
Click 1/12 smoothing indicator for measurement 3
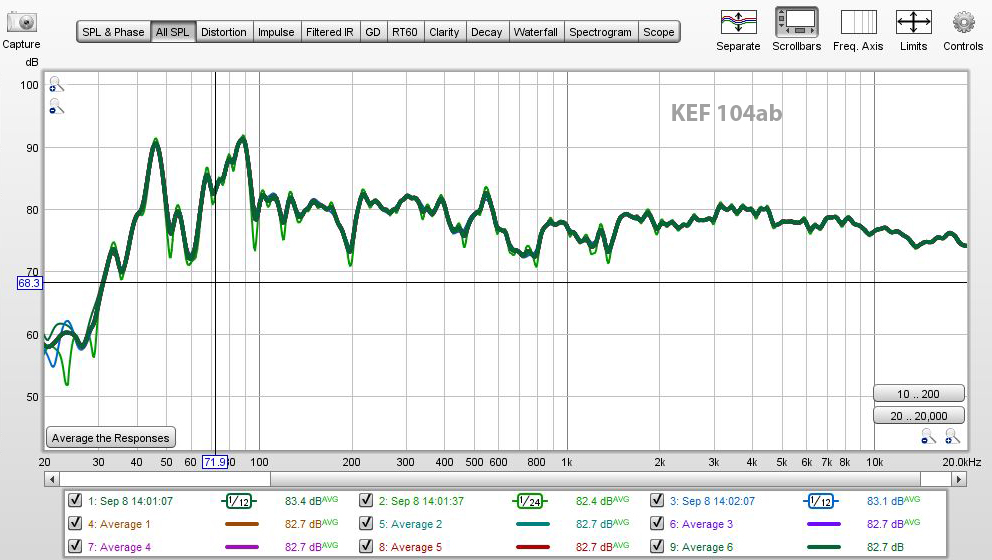coord(821,501)
